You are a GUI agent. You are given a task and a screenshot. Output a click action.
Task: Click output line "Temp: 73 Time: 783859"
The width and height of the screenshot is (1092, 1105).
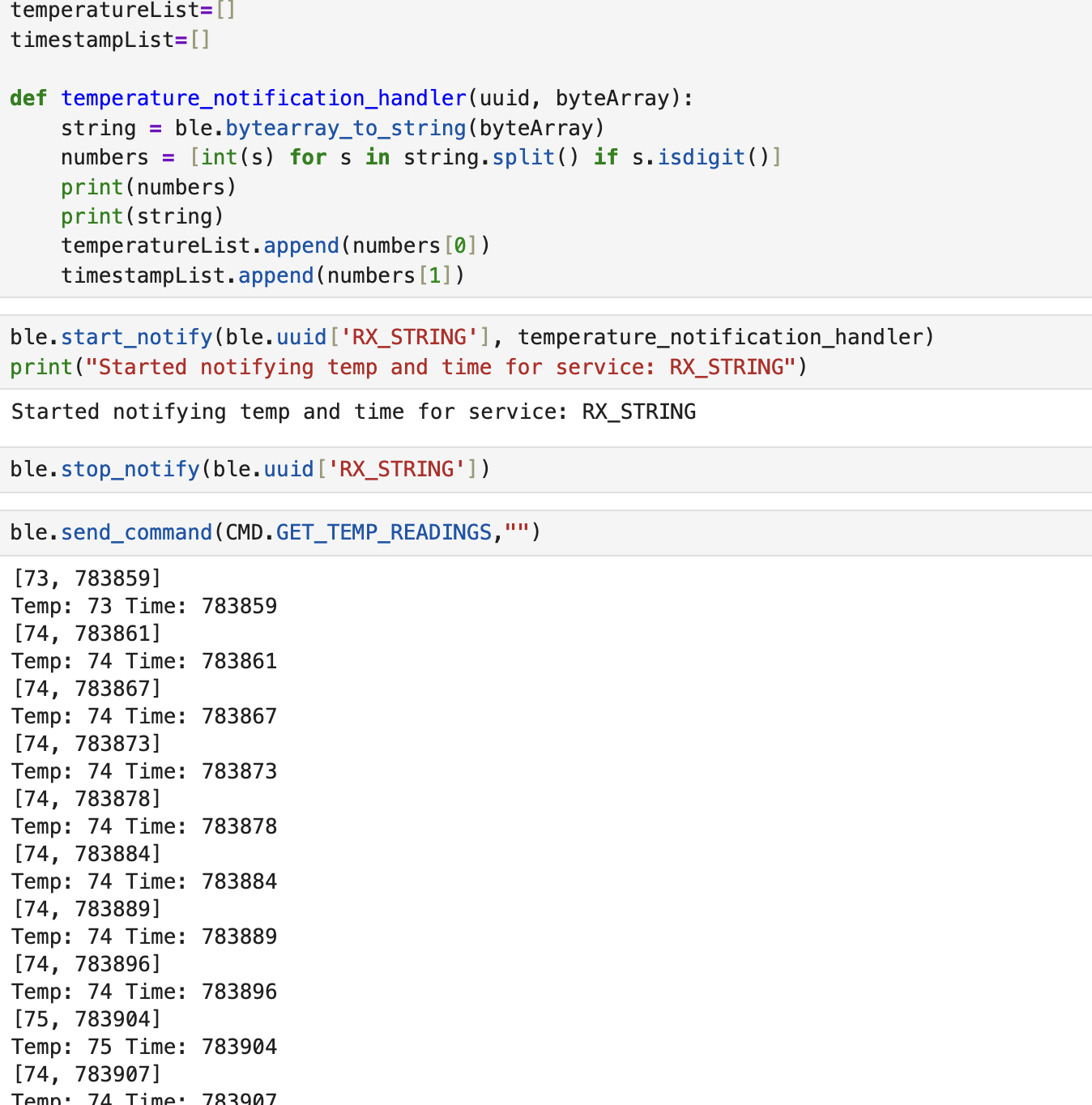coord(144,606)
